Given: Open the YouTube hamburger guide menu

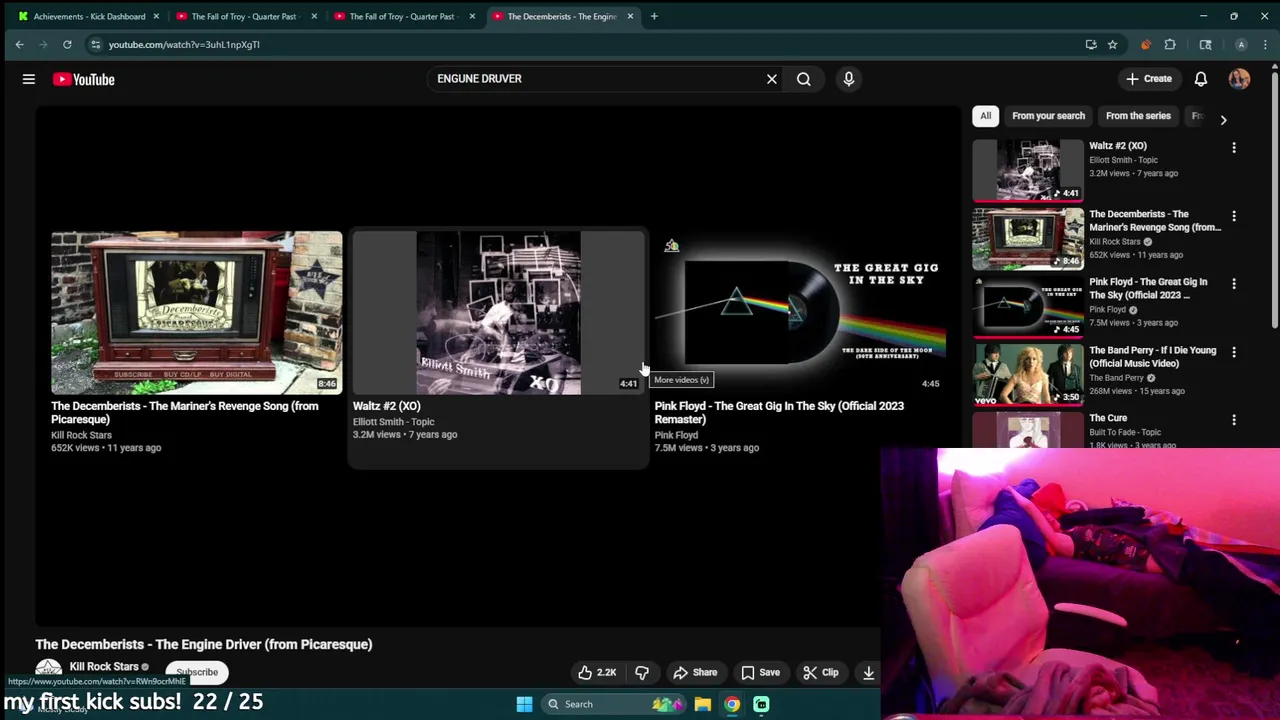Looking at the screenshot, I should 29,79.
